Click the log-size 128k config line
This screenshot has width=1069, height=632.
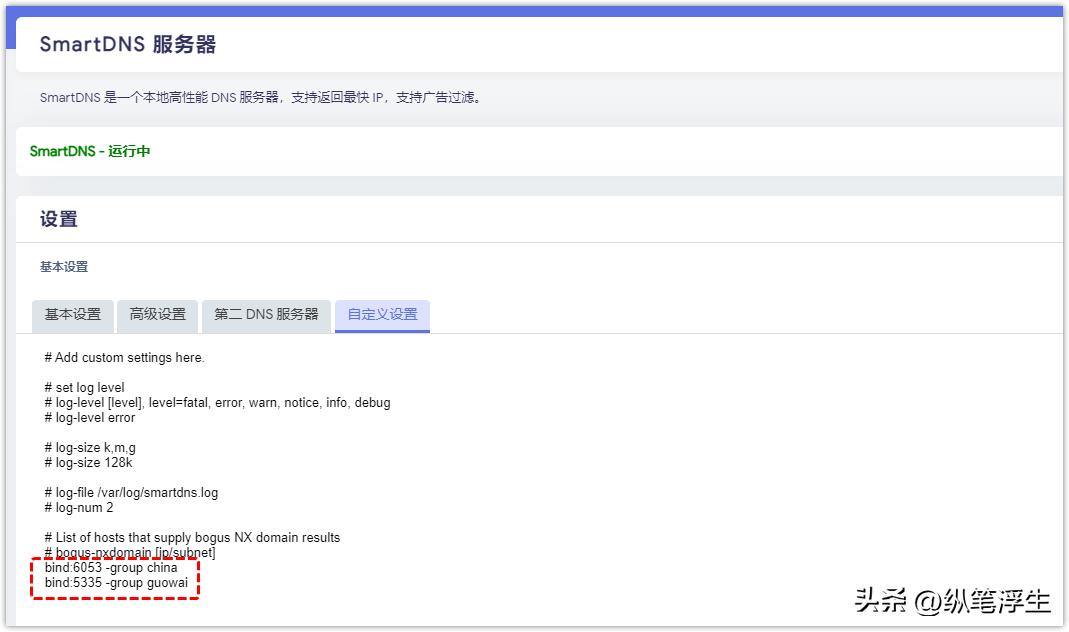point(91,462)
